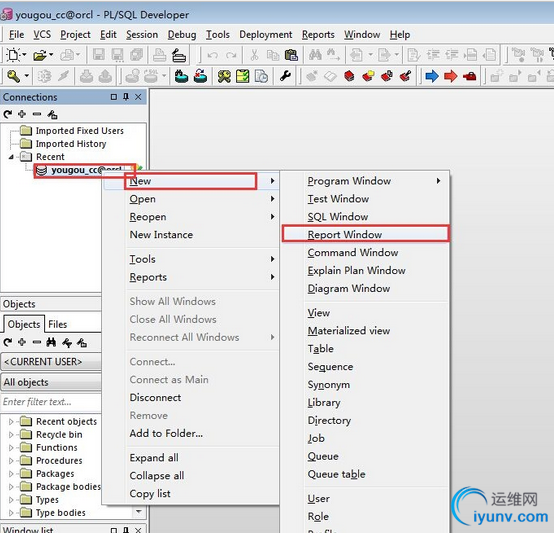Click the Preferences wrench icon
Image resolution: width=554 pixels, height=533 pixels.
pos(285,76)
